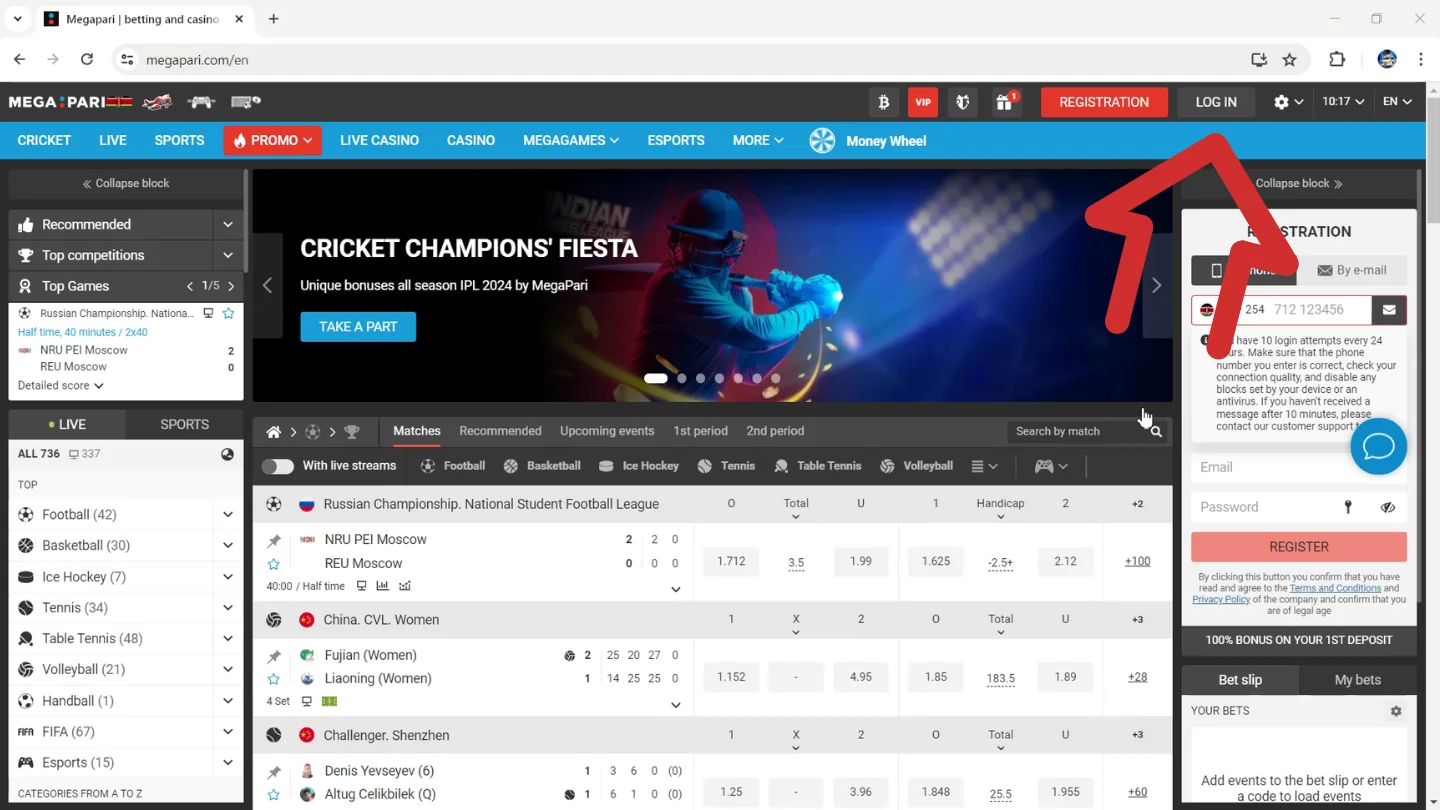Switch to the Upcoming events tab

(x=607, y=432)
